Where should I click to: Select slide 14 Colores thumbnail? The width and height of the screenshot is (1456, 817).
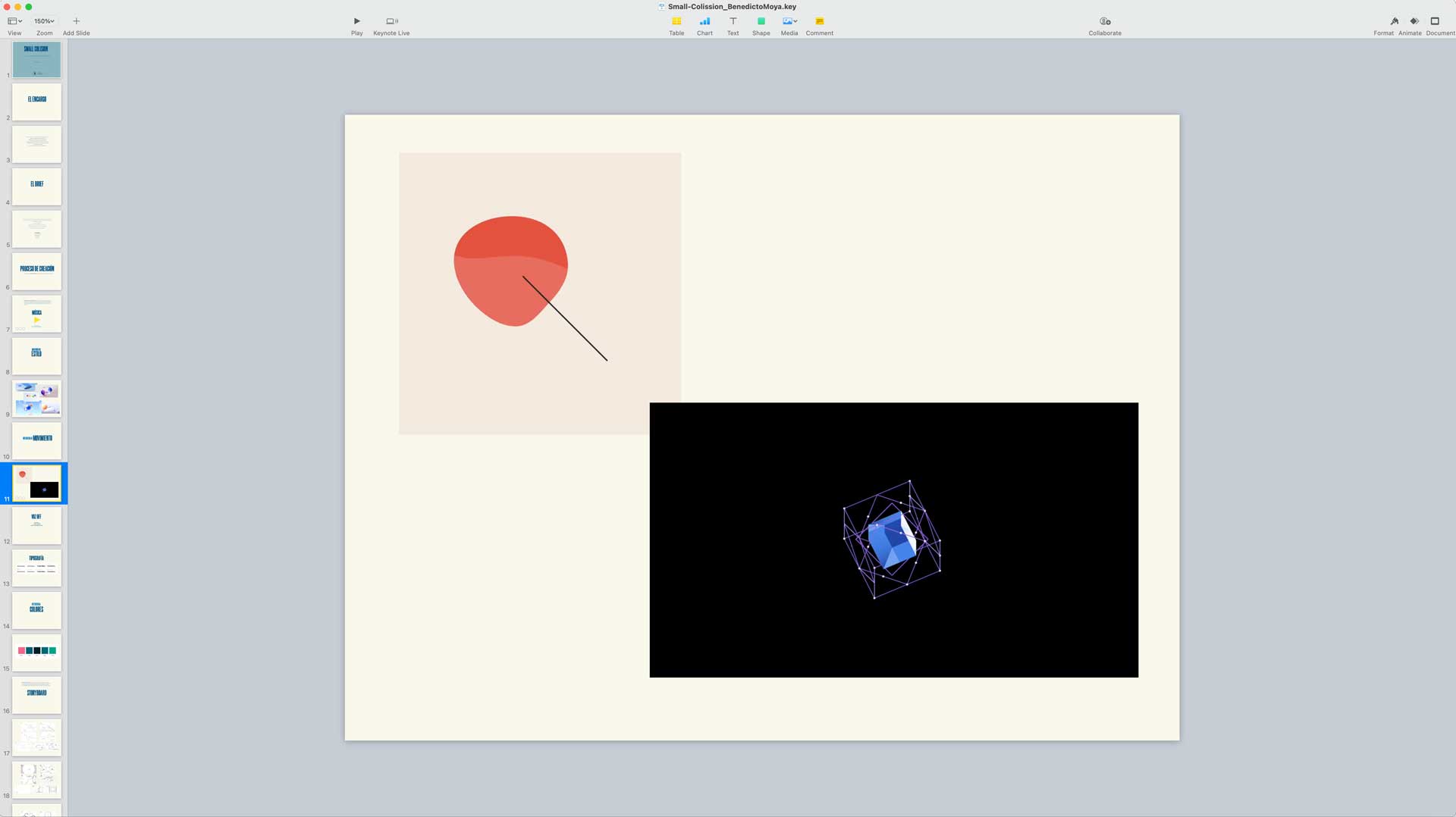click(36, 610)
